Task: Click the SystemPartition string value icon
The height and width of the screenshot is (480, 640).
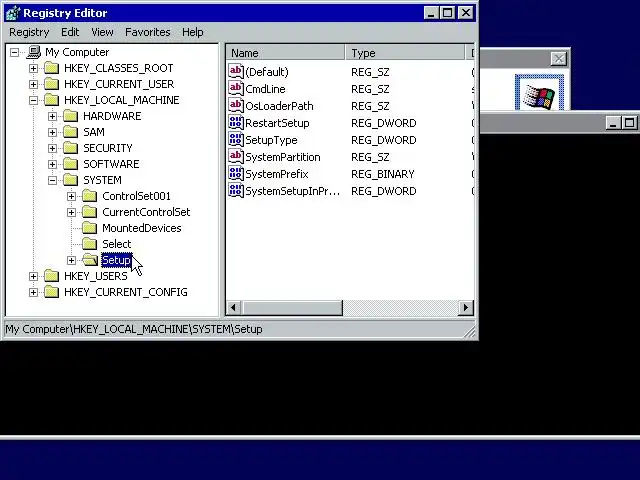Action: (x=236, y=157)
